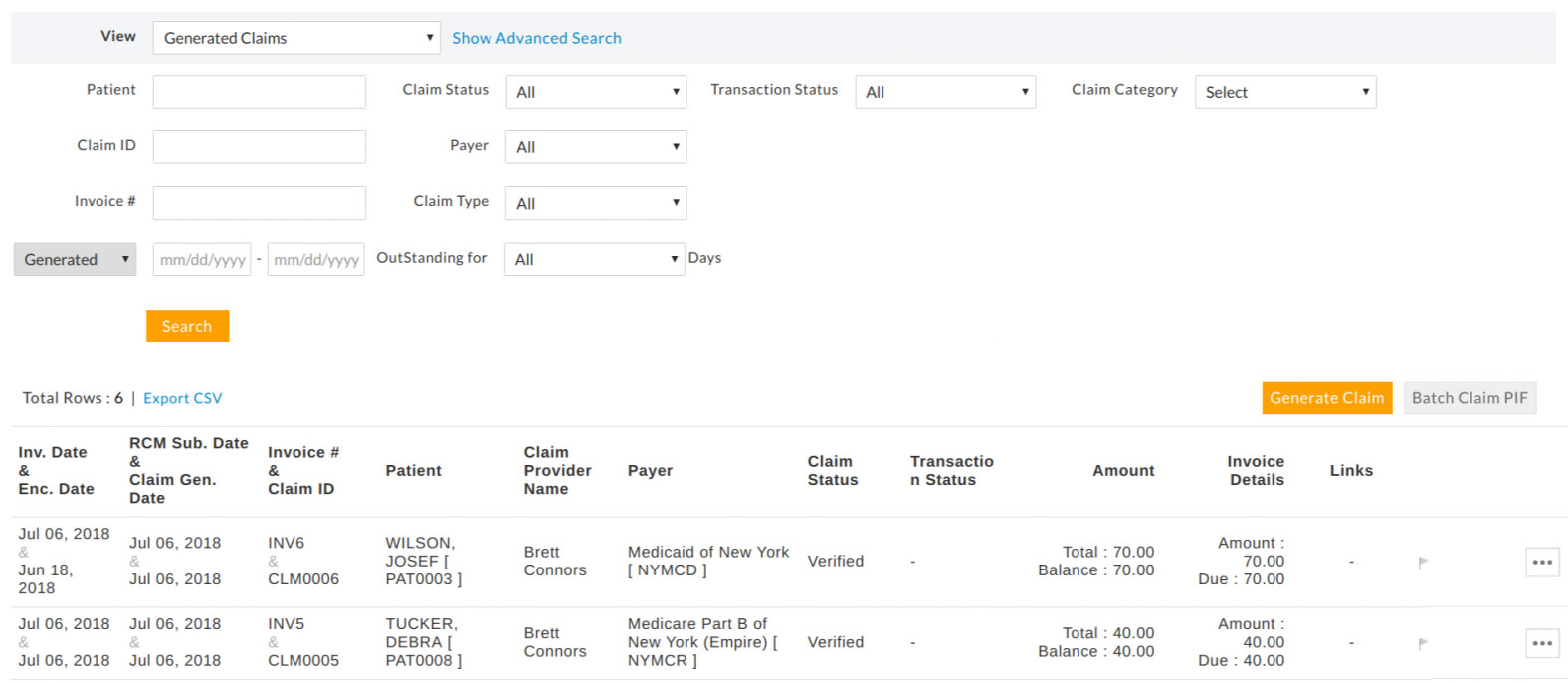Image resolution: width=1568 pixels, height=683 pixels.
Task: Click the Batch Claim PIF button
Action: pos(1470,398)
